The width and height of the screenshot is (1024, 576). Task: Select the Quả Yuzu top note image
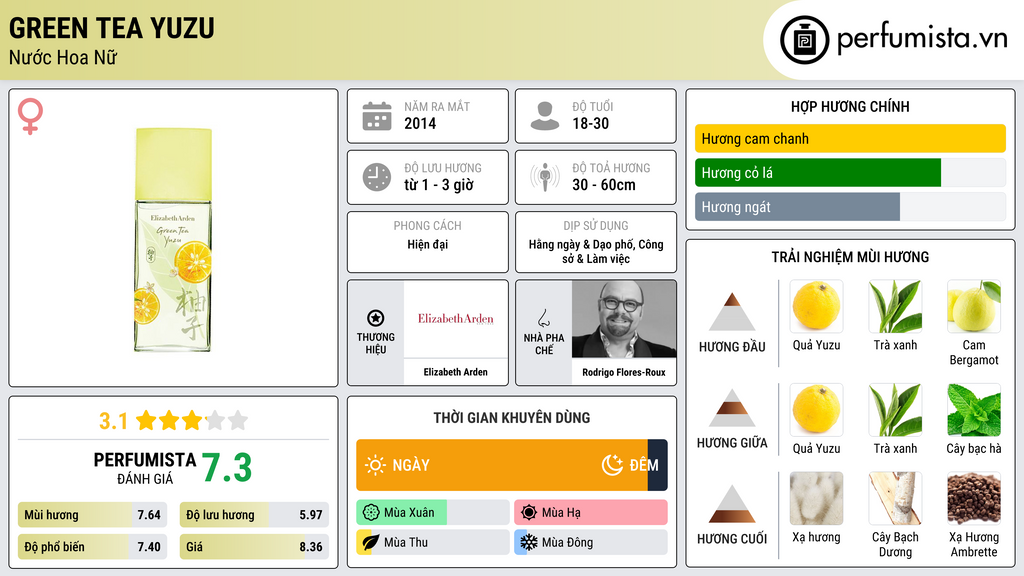pyautogui.click(x=816, y=306)
